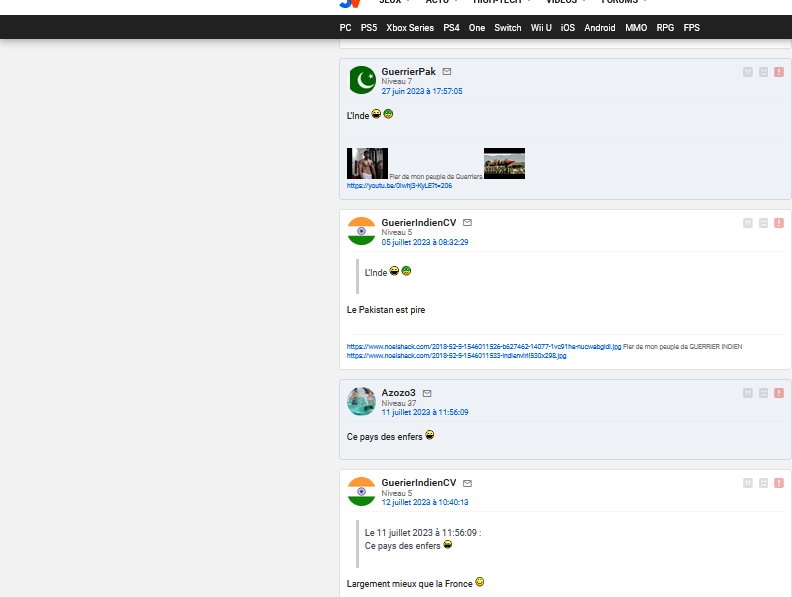Open the military parade signature image

coord(504,163)
